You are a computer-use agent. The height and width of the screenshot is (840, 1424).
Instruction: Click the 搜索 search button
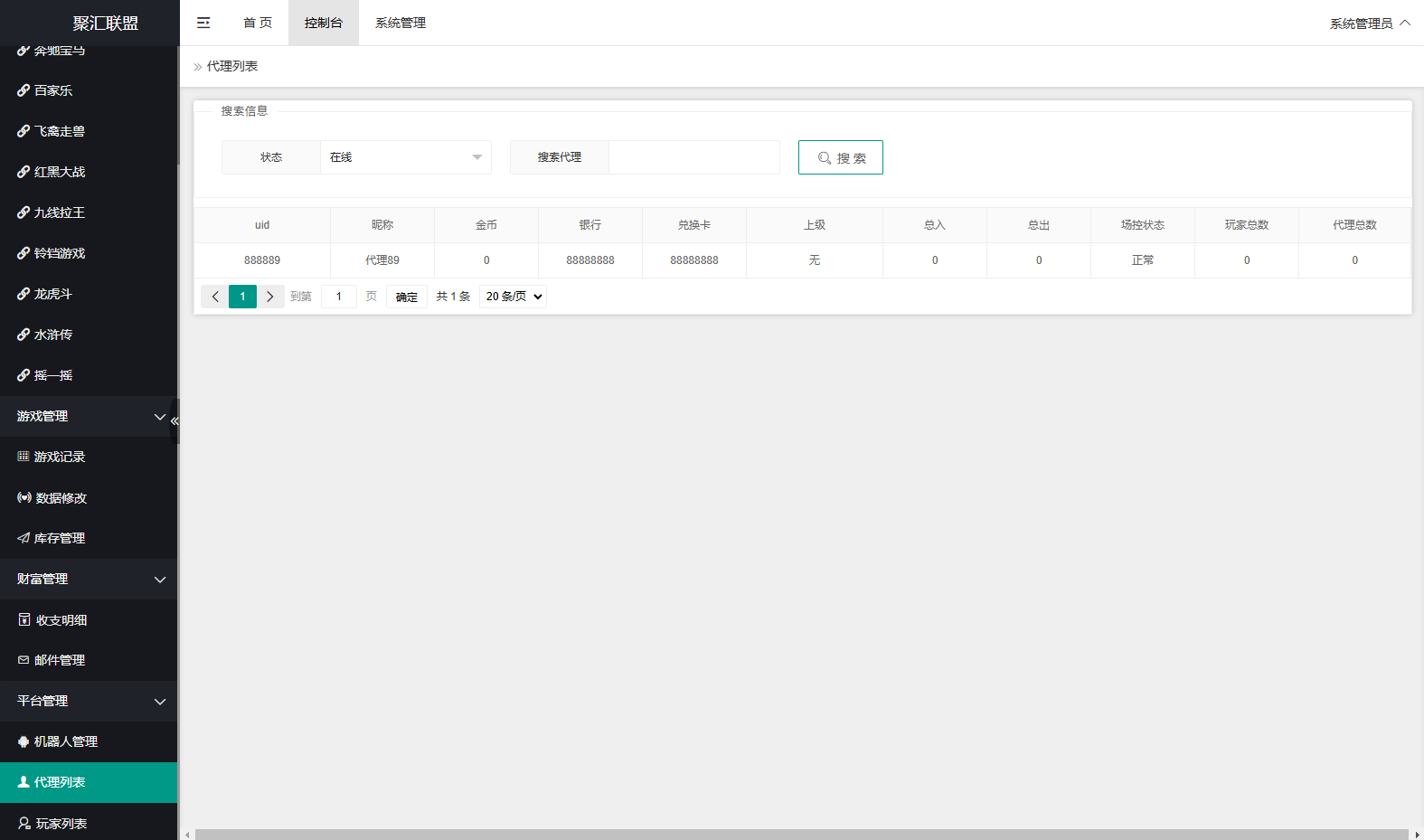[x=841, y=157]
